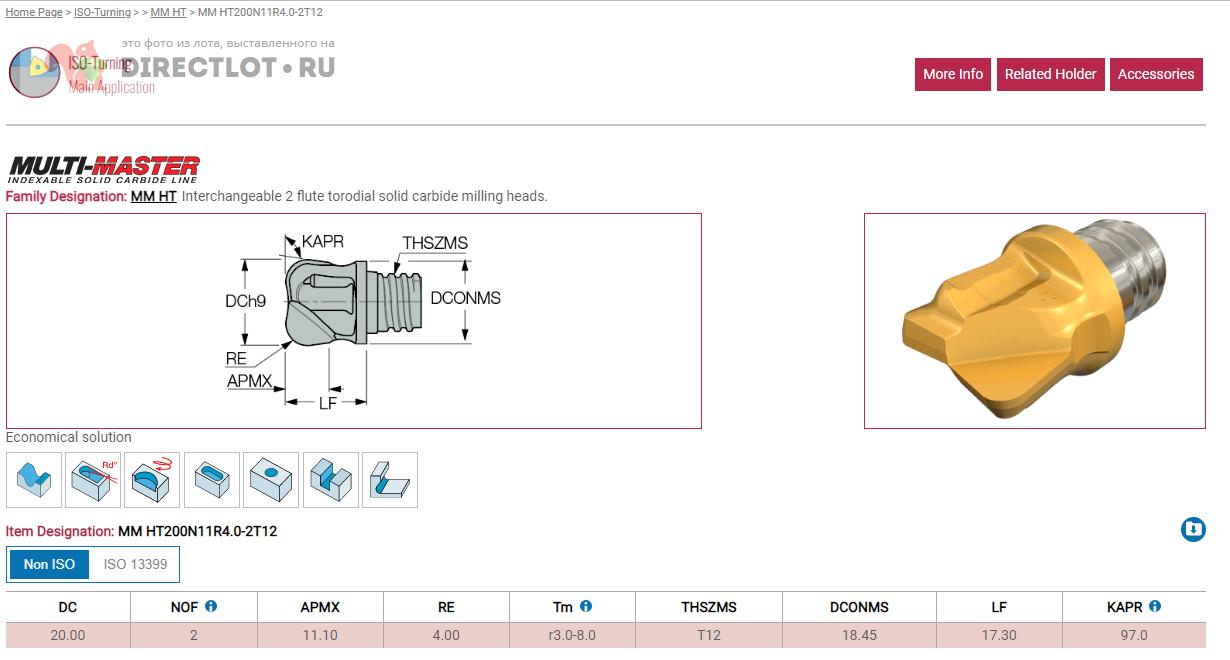The image size is (1230, 660).
Task: Click the THSZMS column header
Action: click(709, 607)
